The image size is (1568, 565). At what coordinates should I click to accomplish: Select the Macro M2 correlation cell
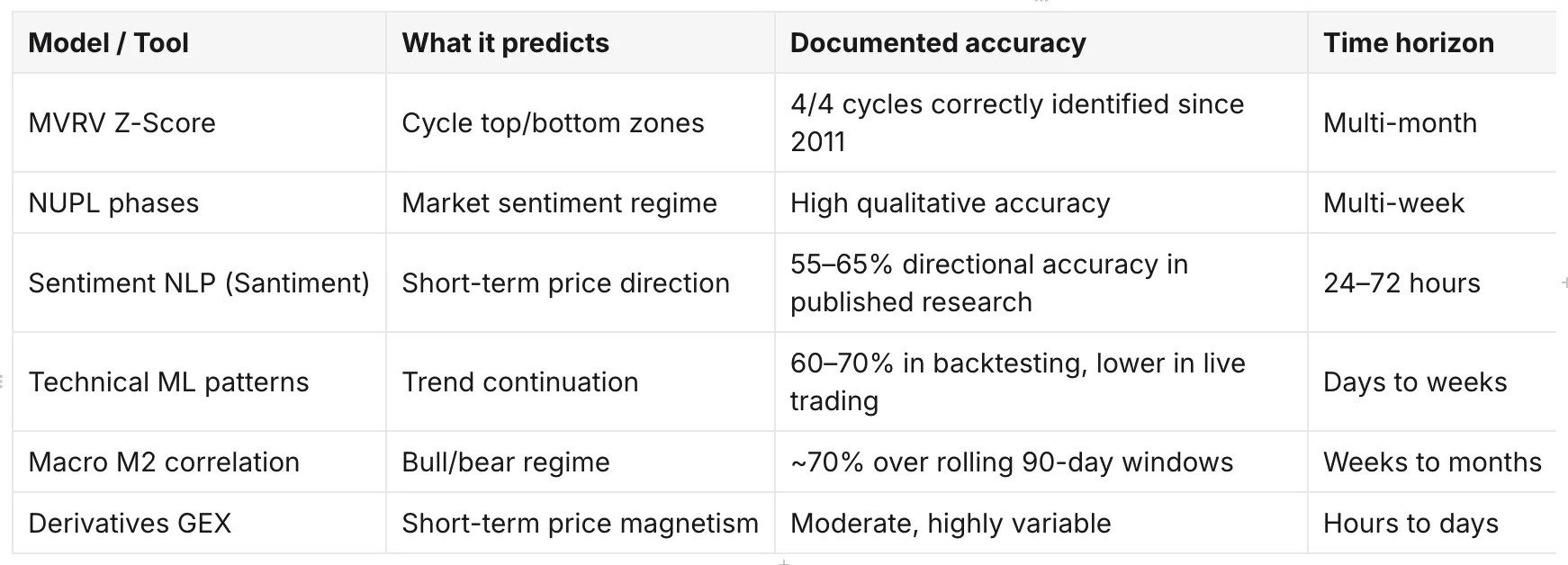point(199,462)
